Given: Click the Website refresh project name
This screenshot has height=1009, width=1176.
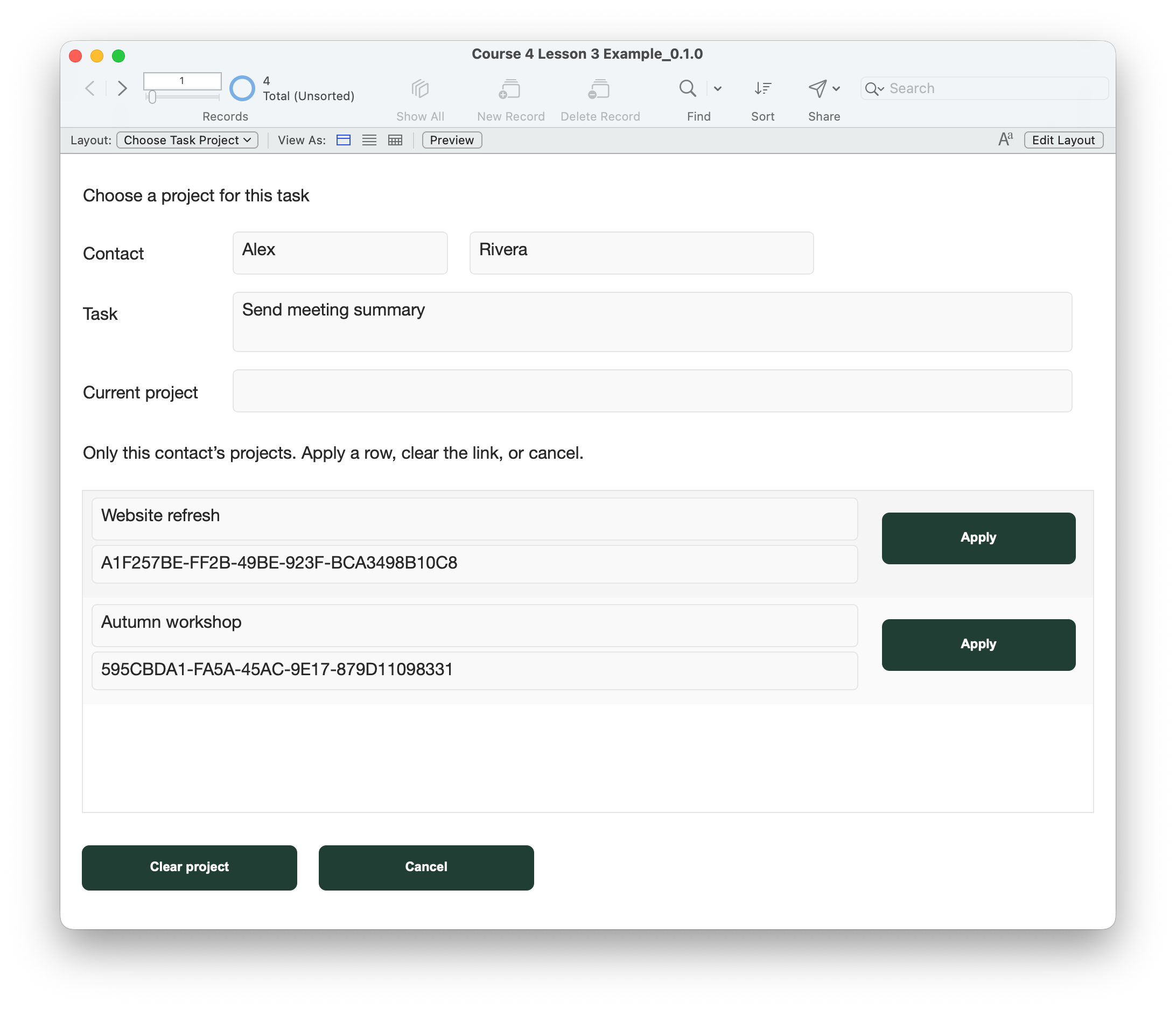Looking at the screenshot, I should 474,518.
